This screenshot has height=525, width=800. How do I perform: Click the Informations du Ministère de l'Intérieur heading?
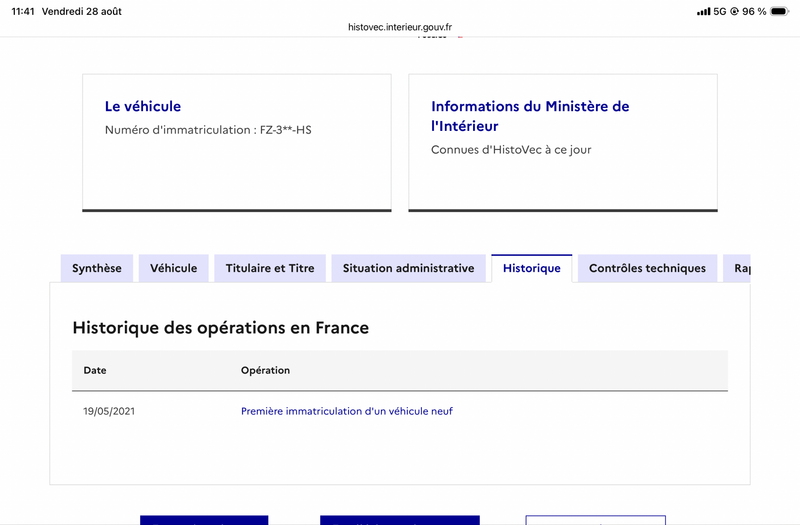point(530,116)
